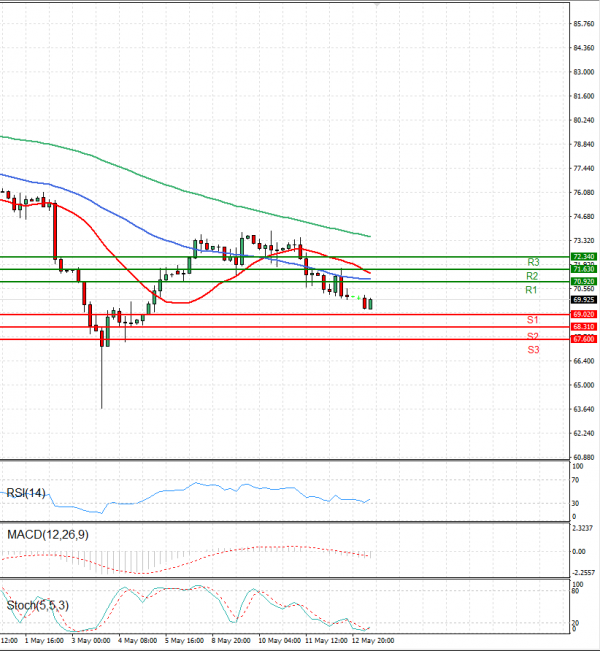Click the MACD scale value 2.3237
The height and width of the screenshot is (651, 600).
click(x=585, y=528)
